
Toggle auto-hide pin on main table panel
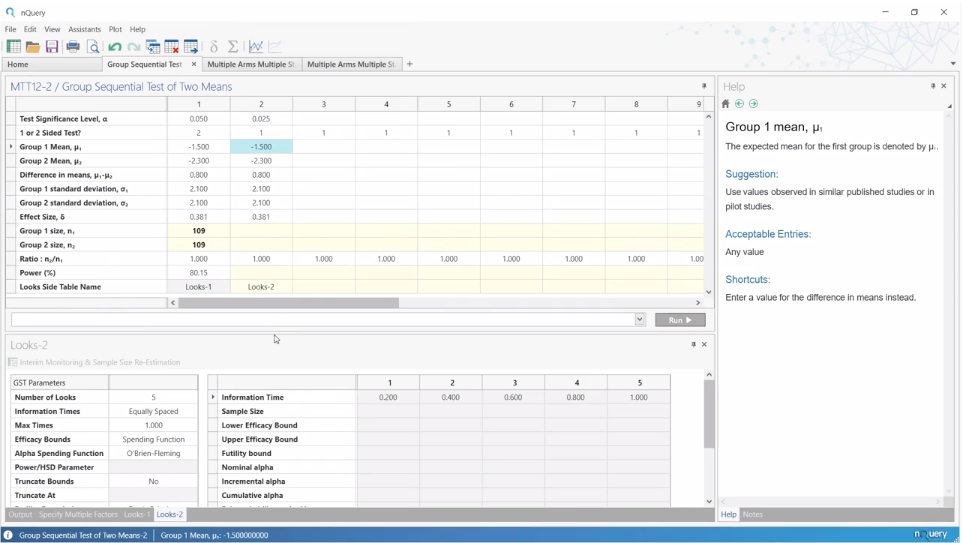[x=704, y=87]
